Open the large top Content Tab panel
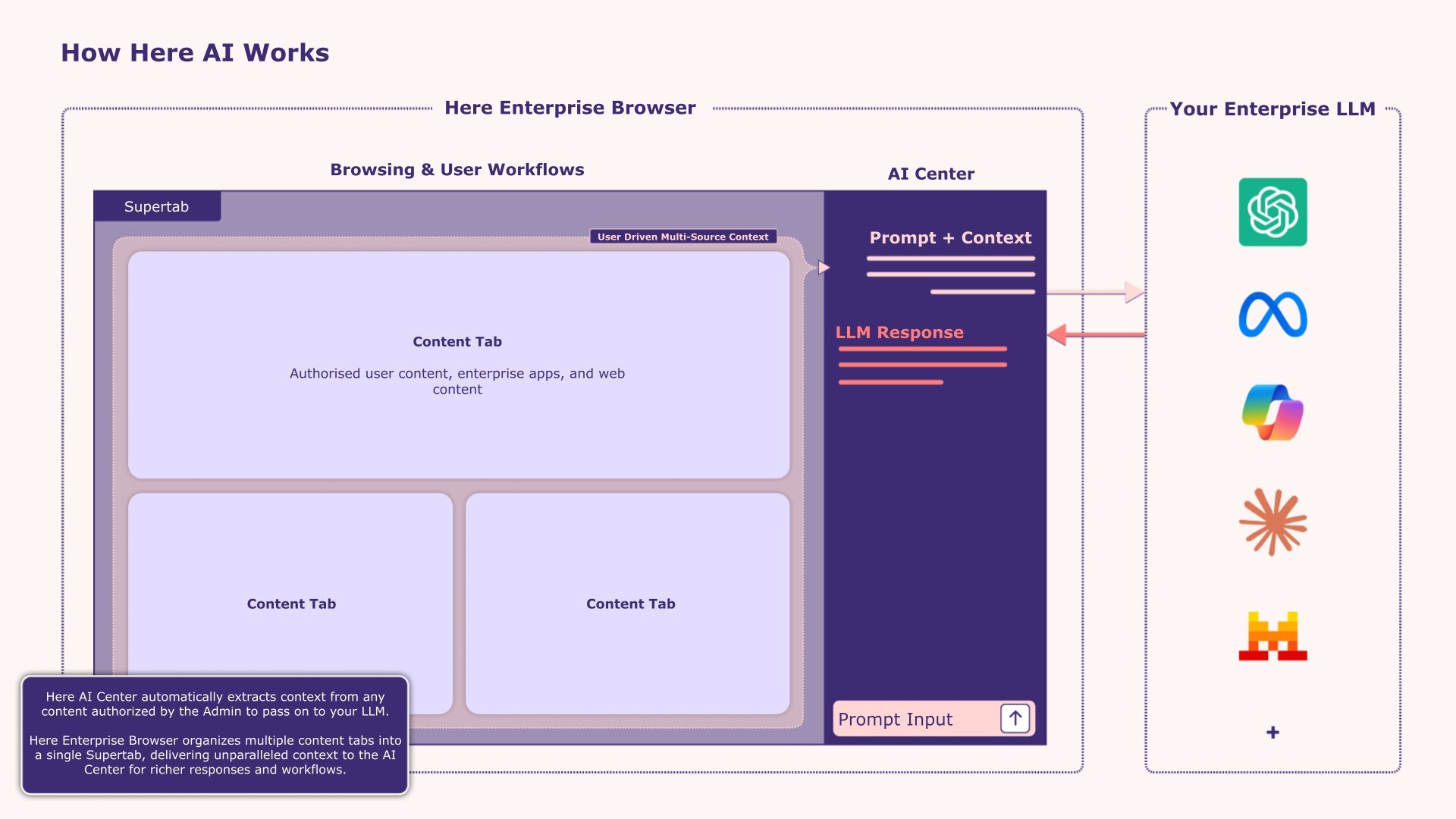 tap(458, 364)
